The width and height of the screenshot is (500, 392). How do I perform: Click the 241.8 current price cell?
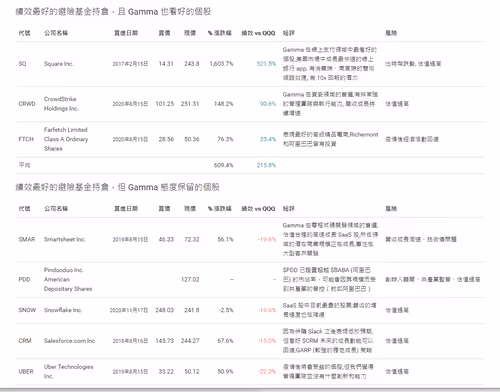coord(192,310)
